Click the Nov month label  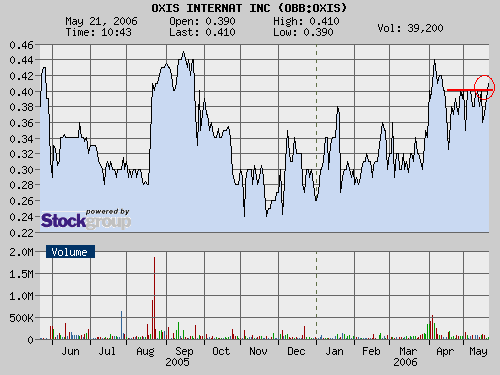click(258, 351)
